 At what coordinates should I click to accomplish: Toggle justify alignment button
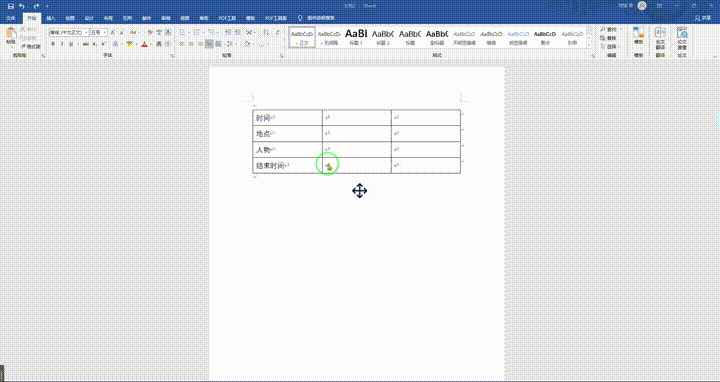click(208, 44)
